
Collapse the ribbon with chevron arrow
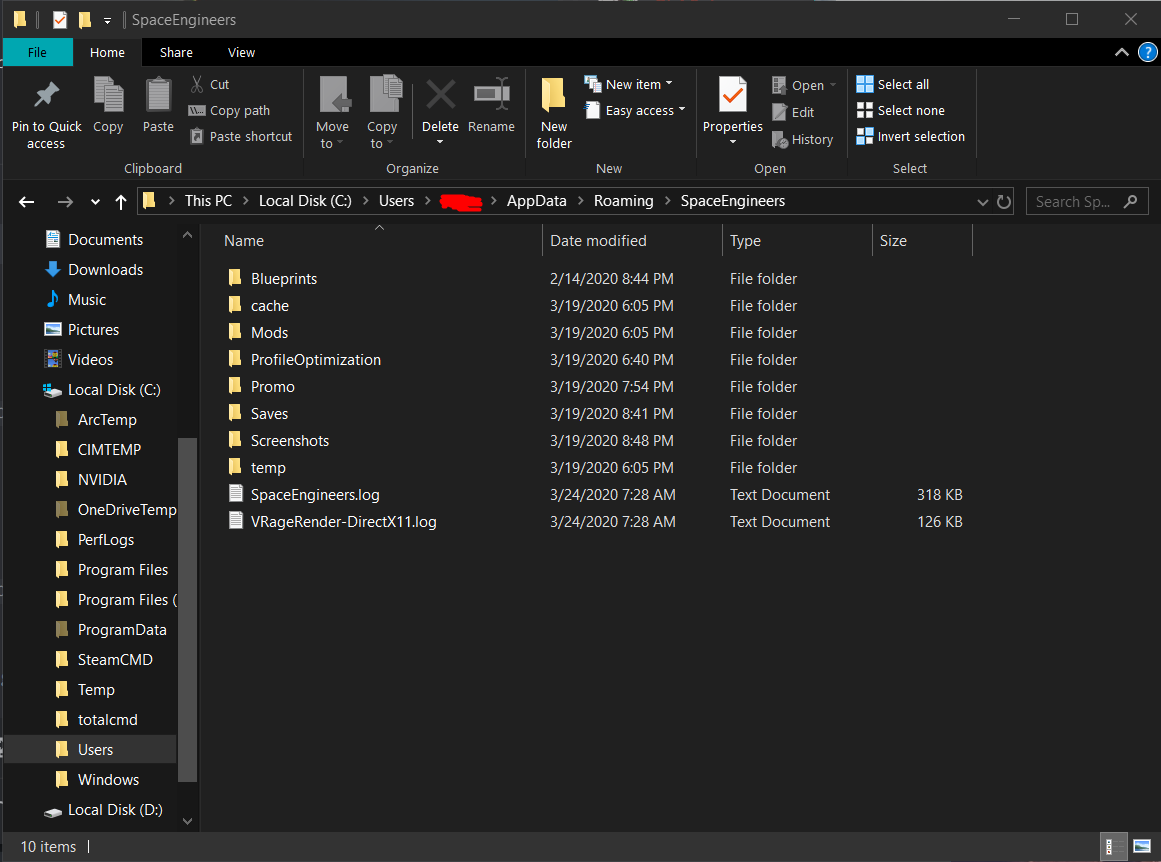(1122, 52)
